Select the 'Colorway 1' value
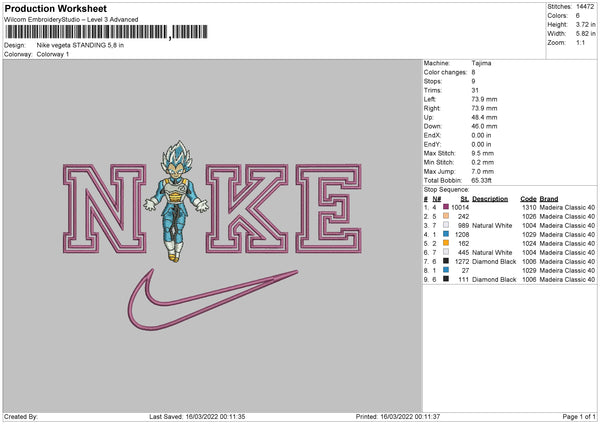 pyautogui.click(x=53, y=54)
